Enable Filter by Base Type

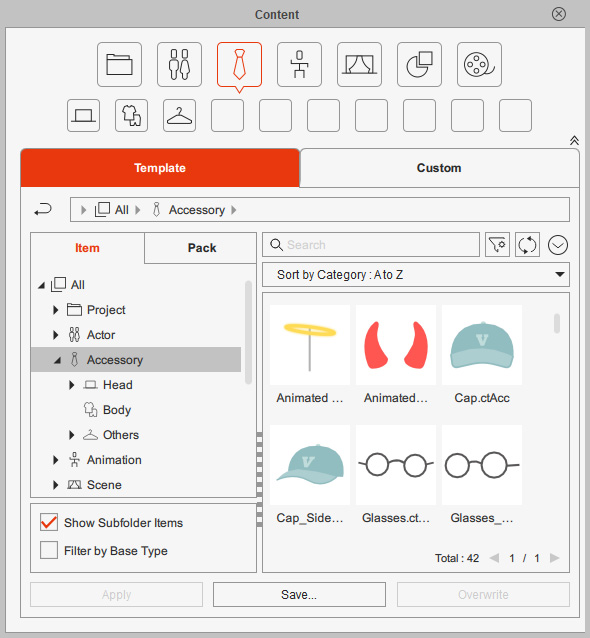tap(49, 551)
